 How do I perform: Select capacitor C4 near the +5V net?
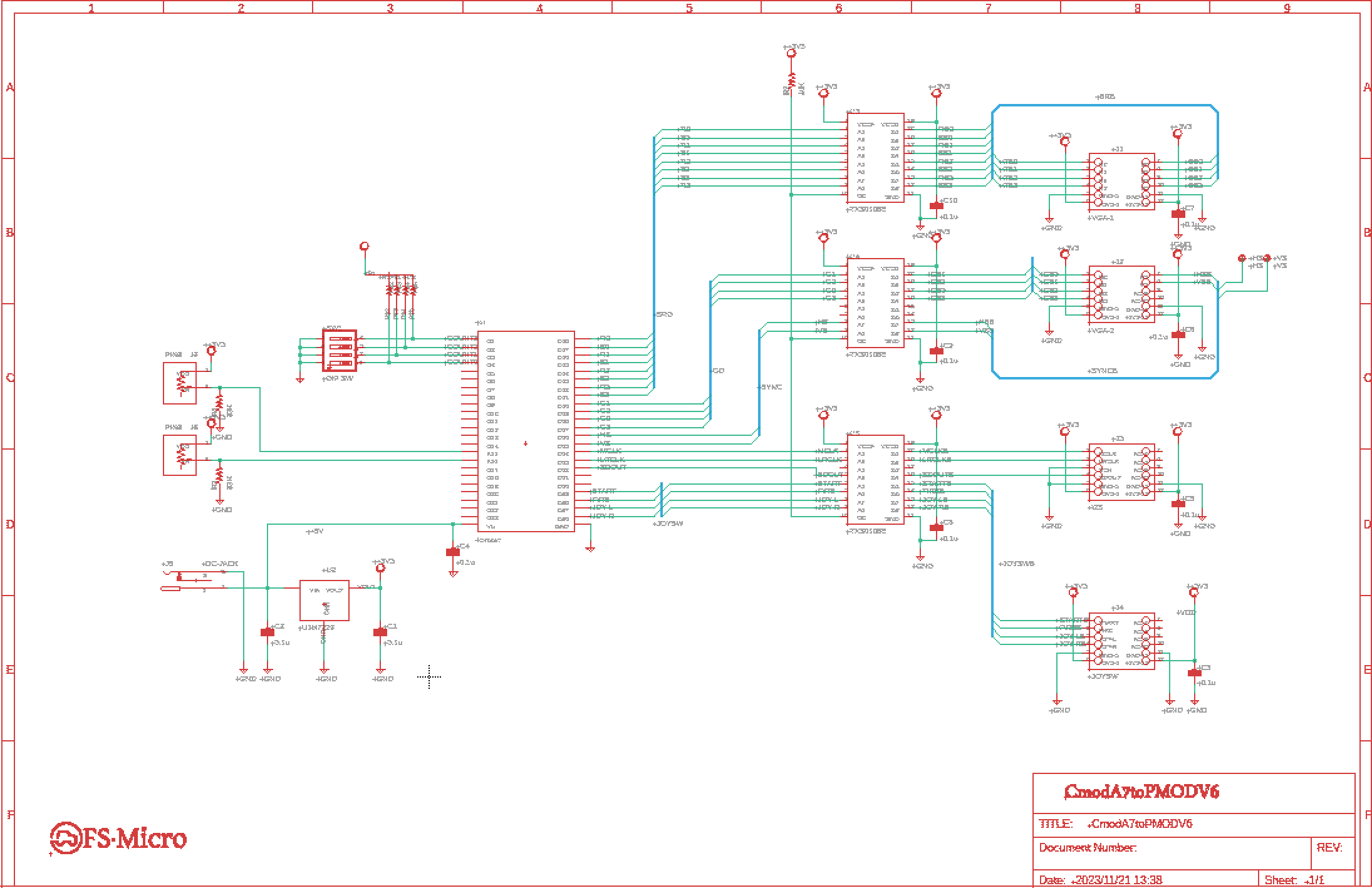tap(452, 552)
